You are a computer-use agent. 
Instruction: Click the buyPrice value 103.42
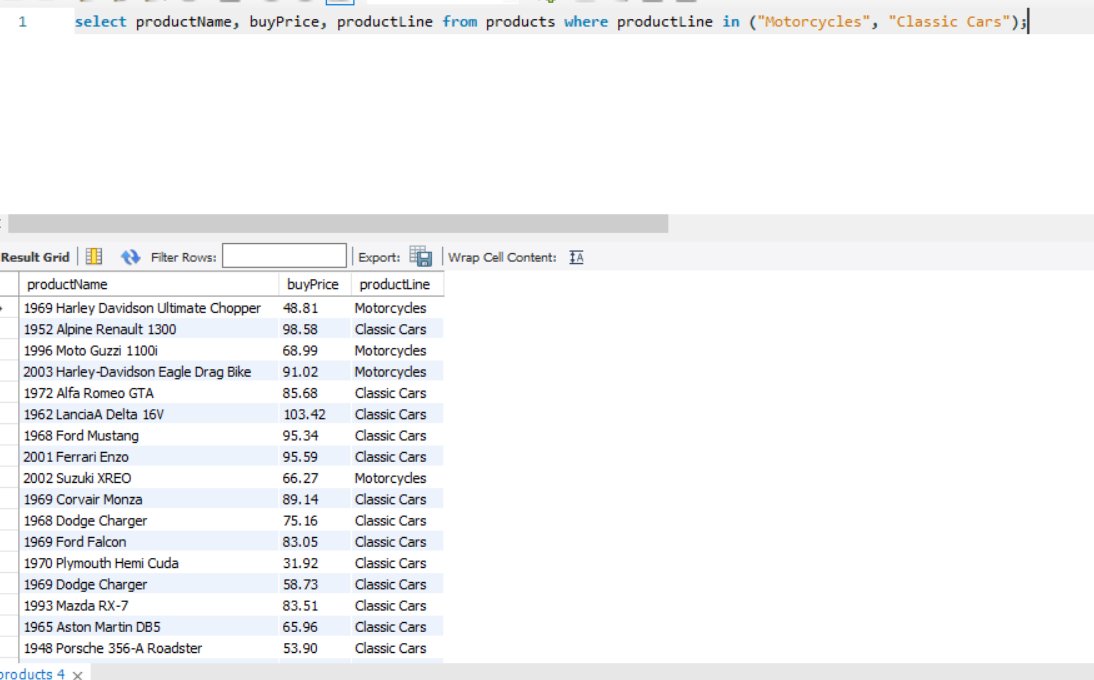304,414
